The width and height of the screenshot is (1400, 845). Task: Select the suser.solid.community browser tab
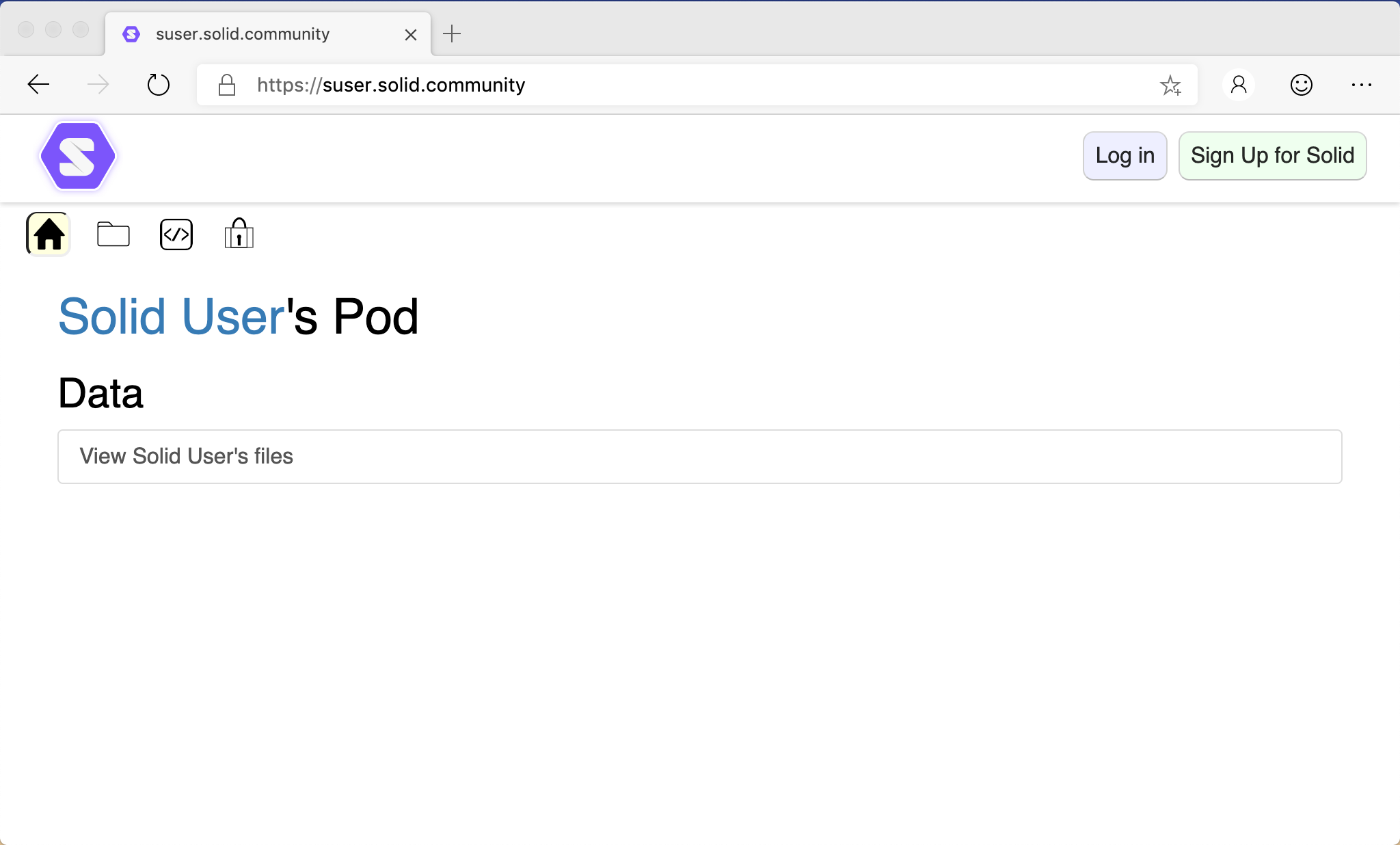pyautogui.click(x=243, y=34)
